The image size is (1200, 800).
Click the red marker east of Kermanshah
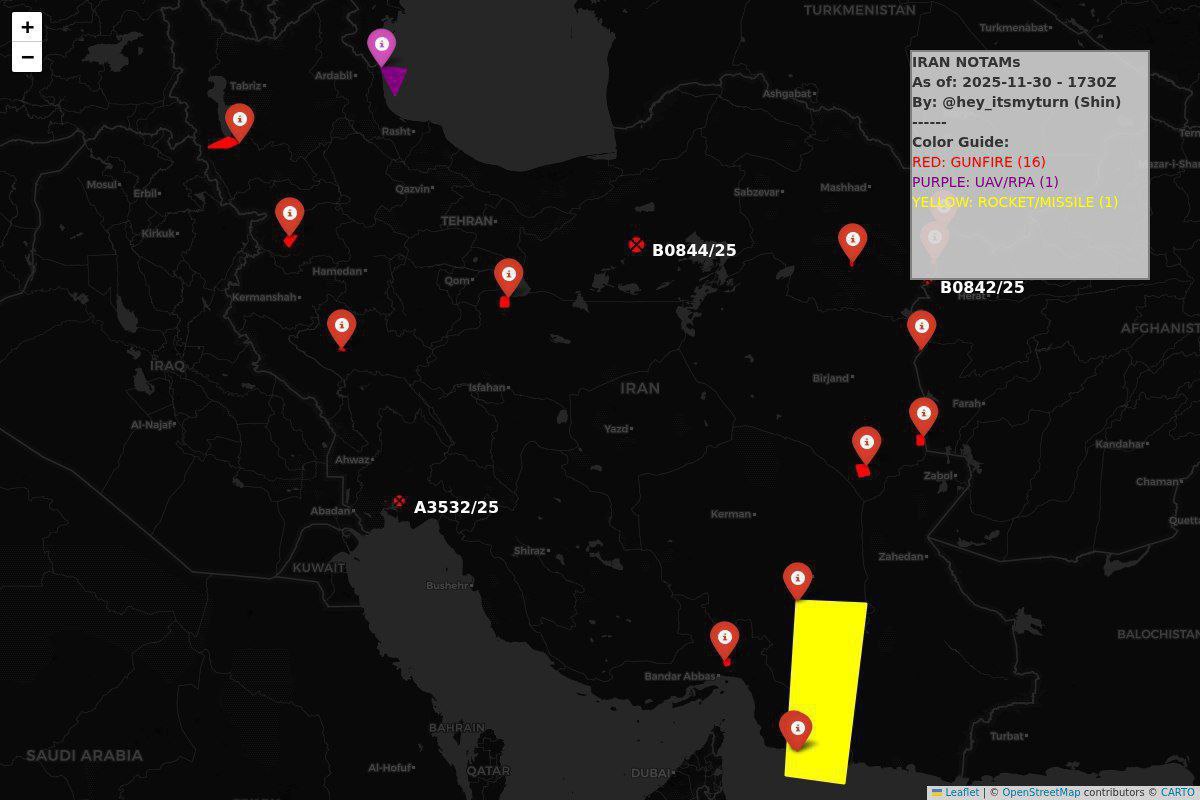coord(341,327)
